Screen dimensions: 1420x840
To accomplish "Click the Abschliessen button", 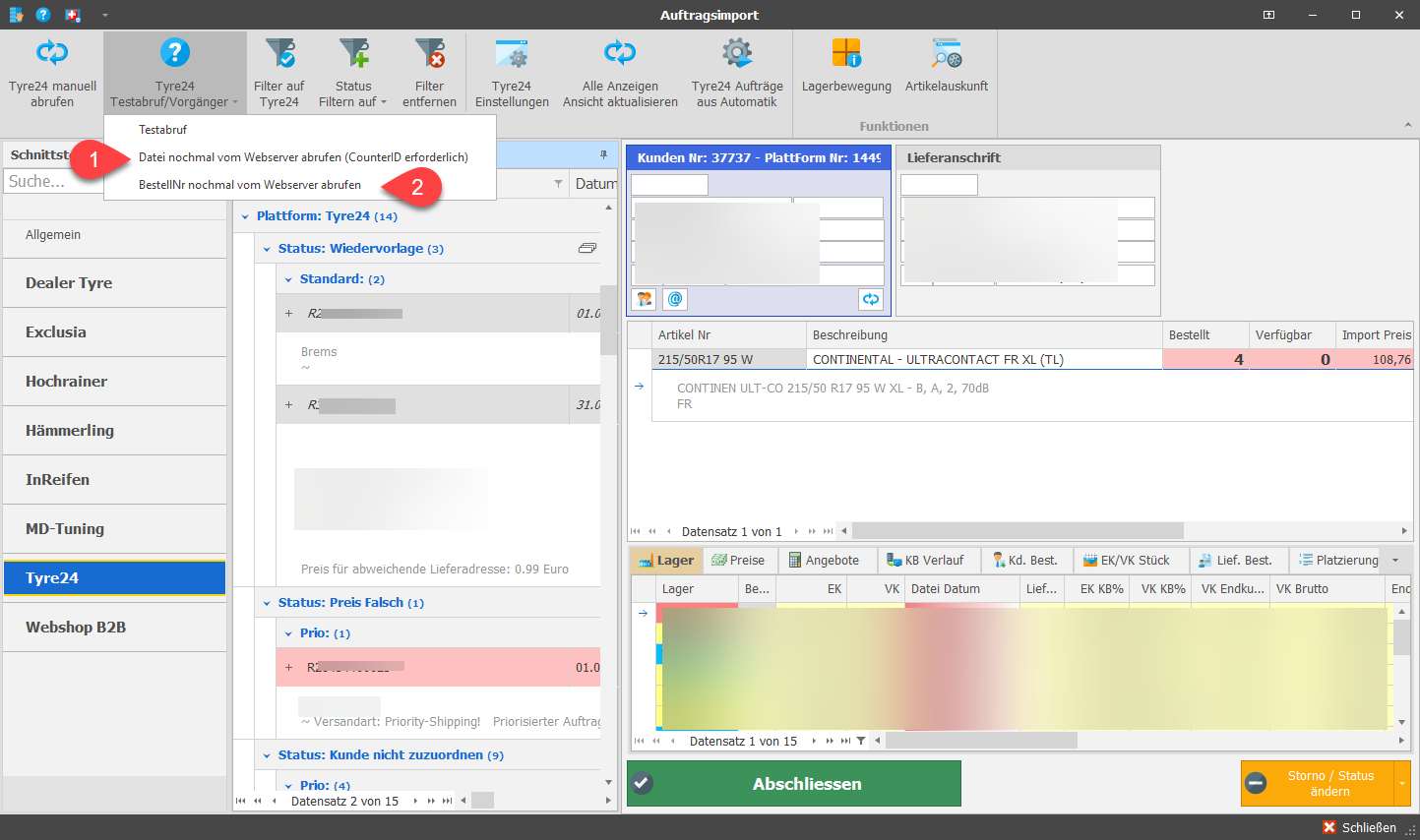I will pyautogui.click(x=794, y=784).
